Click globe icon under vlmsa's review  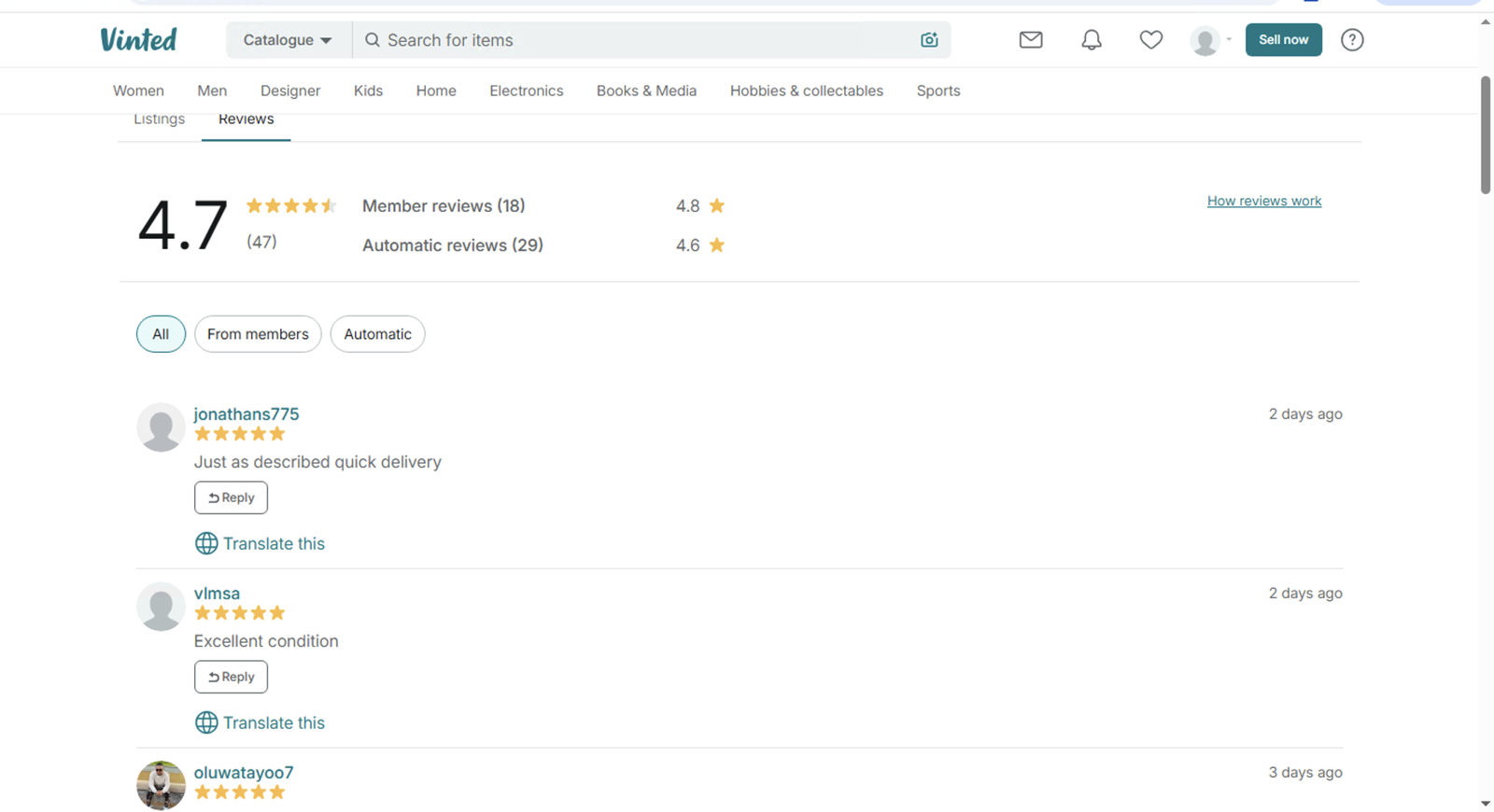206,722
